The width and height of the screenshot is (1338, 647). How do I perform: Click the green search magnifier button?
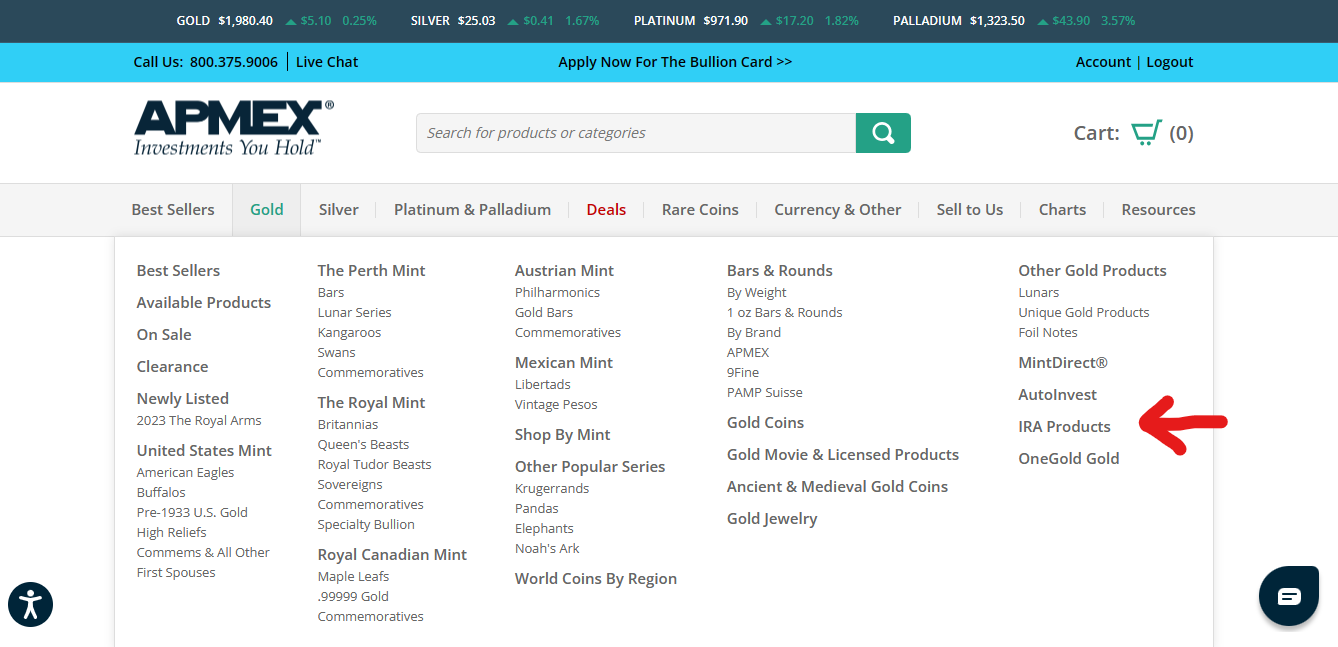882,133
